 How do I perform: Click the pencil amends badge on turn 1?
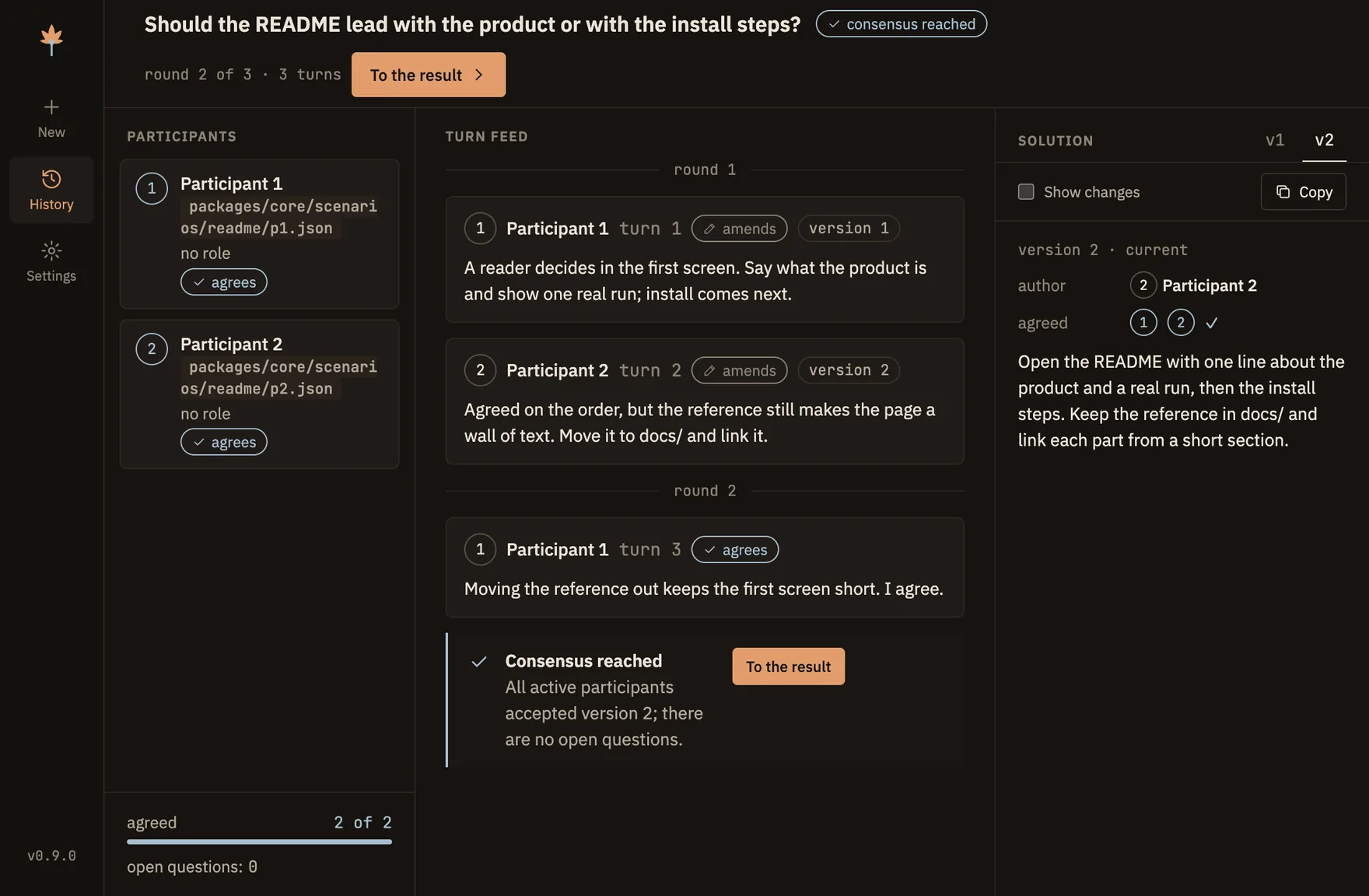coord(739,229)
